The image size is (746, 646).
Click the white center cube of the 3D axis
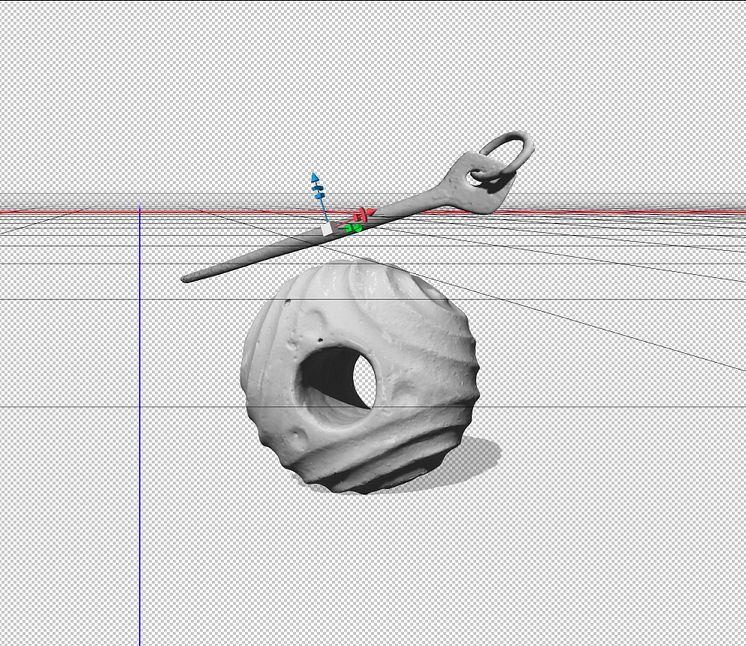click(x=326, y=229)
